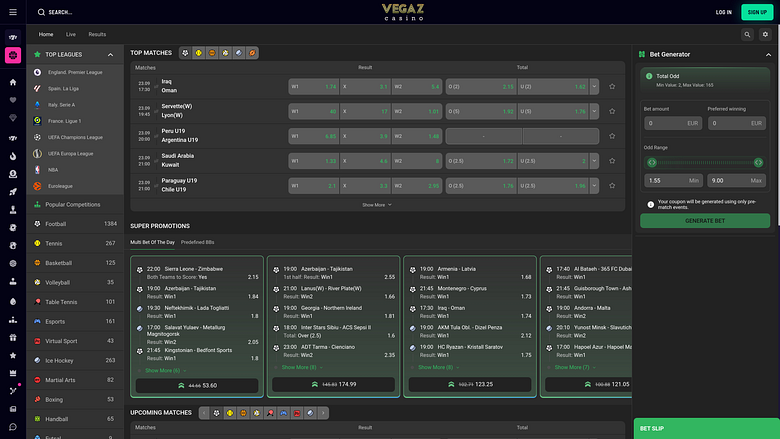Click the house icon in left sidebar
This screenshot has height=439, width=780.
13,82
